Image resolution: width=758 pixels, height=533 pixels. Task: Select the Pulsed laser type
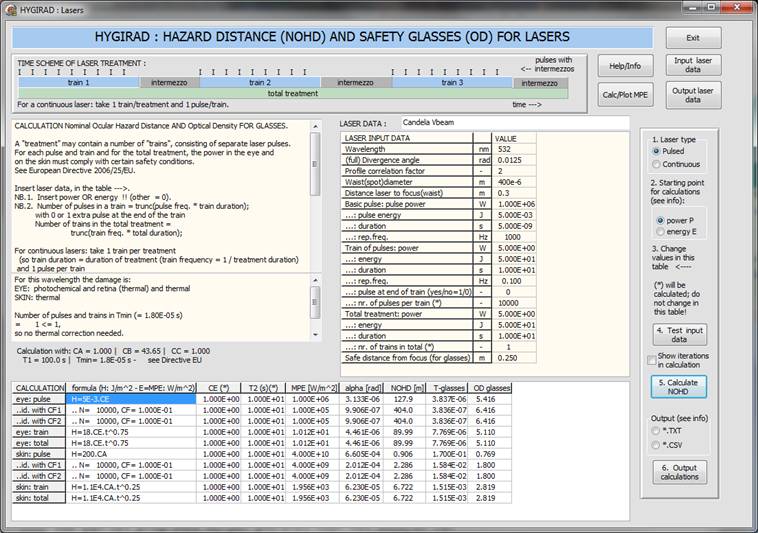pyautogui.click(x=656, y=151)
